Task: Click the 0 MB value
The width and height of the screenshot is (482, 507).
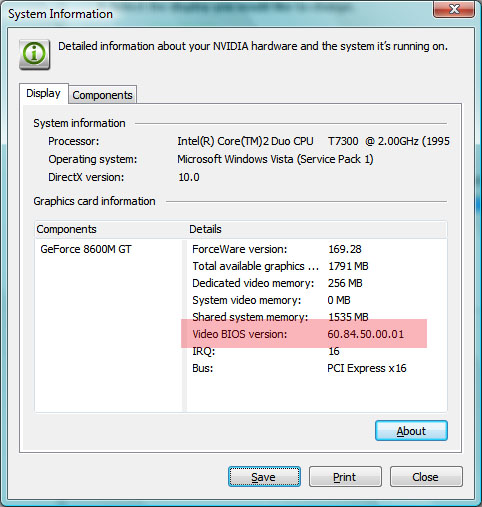Action: [339, 300]
